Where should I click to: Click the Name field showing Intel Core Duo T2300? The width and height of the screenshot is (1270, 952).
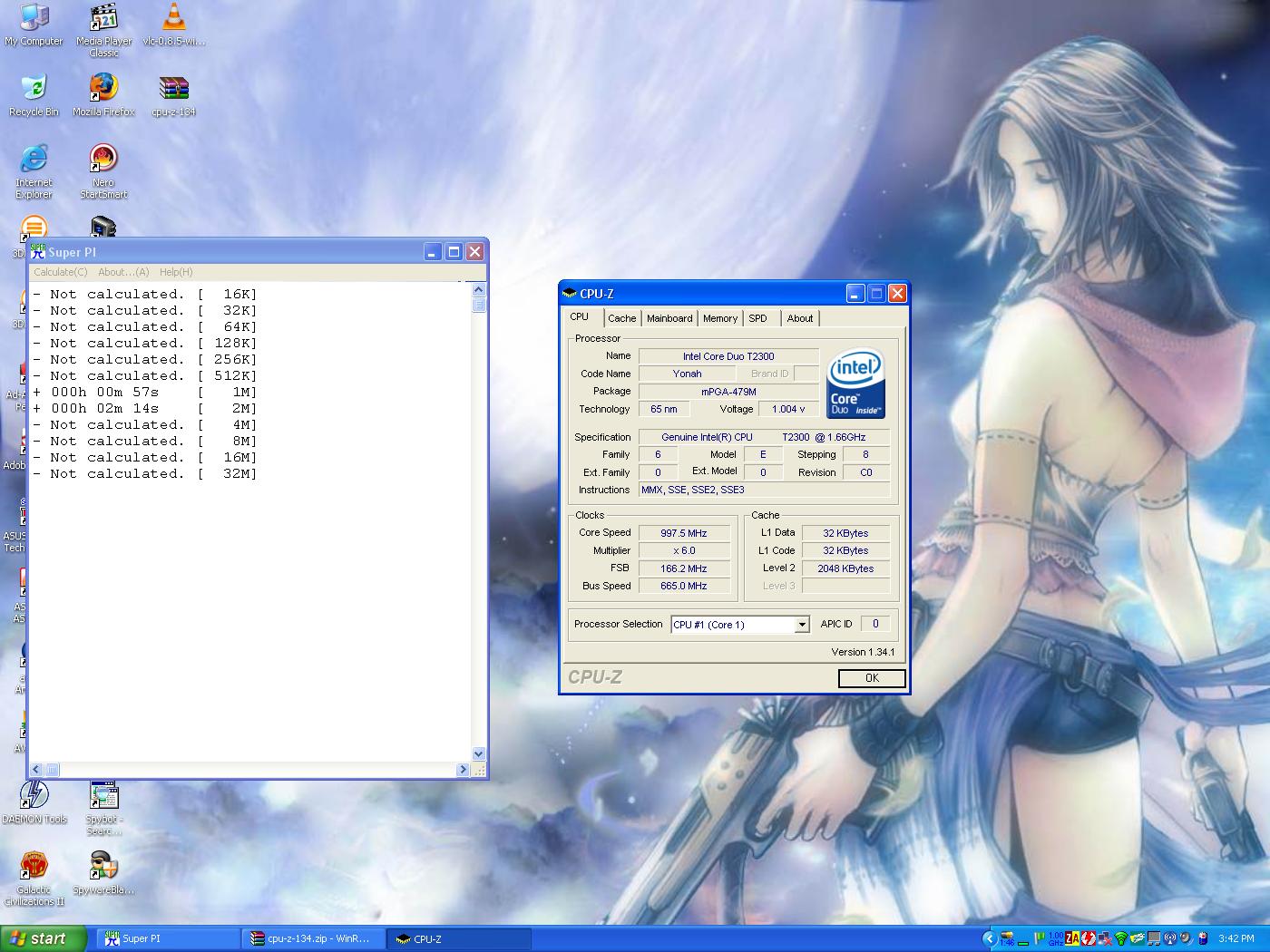click(728, 356)
